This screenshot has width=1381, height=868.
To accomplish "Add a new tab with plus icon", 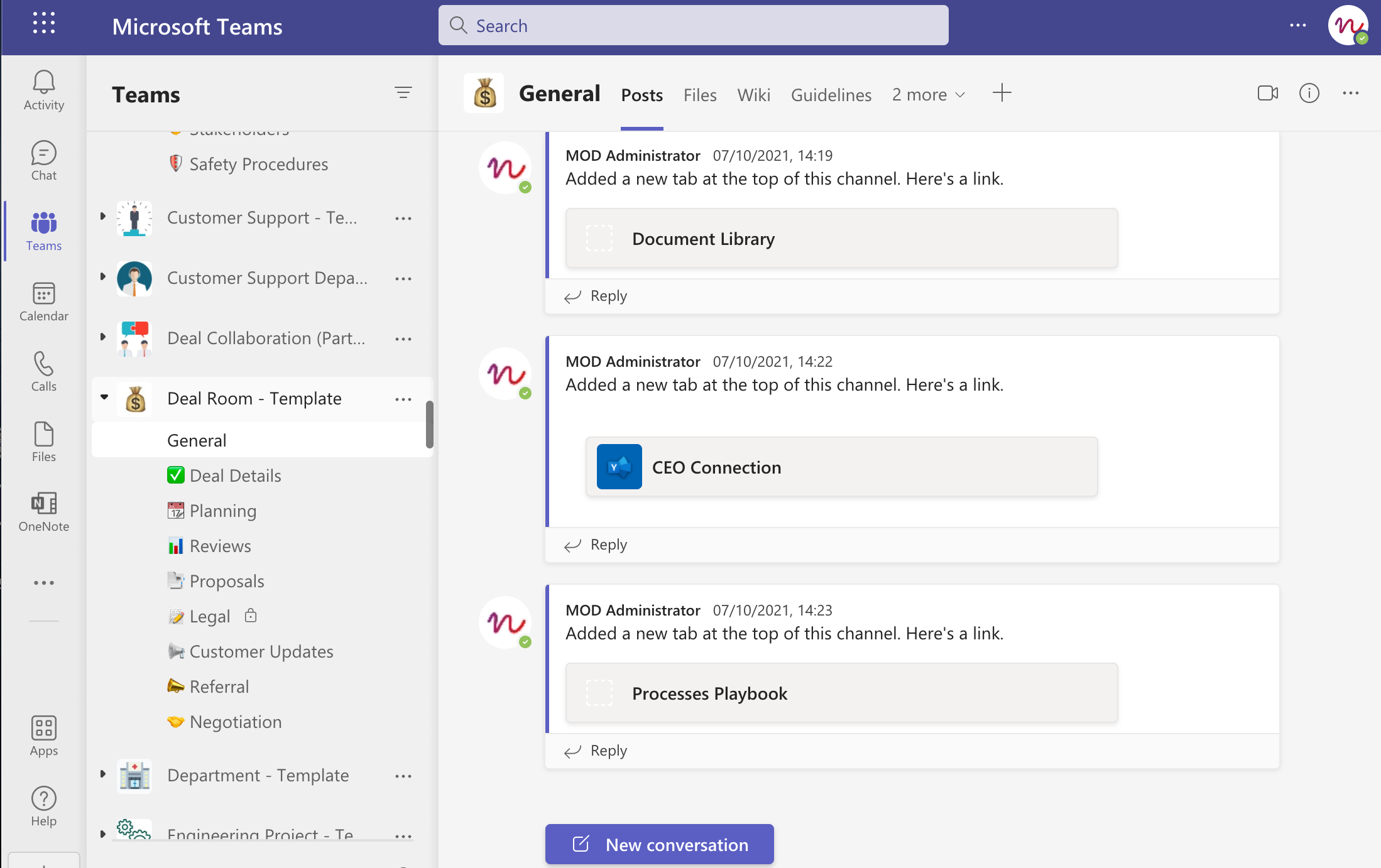I will (1002, 94).
